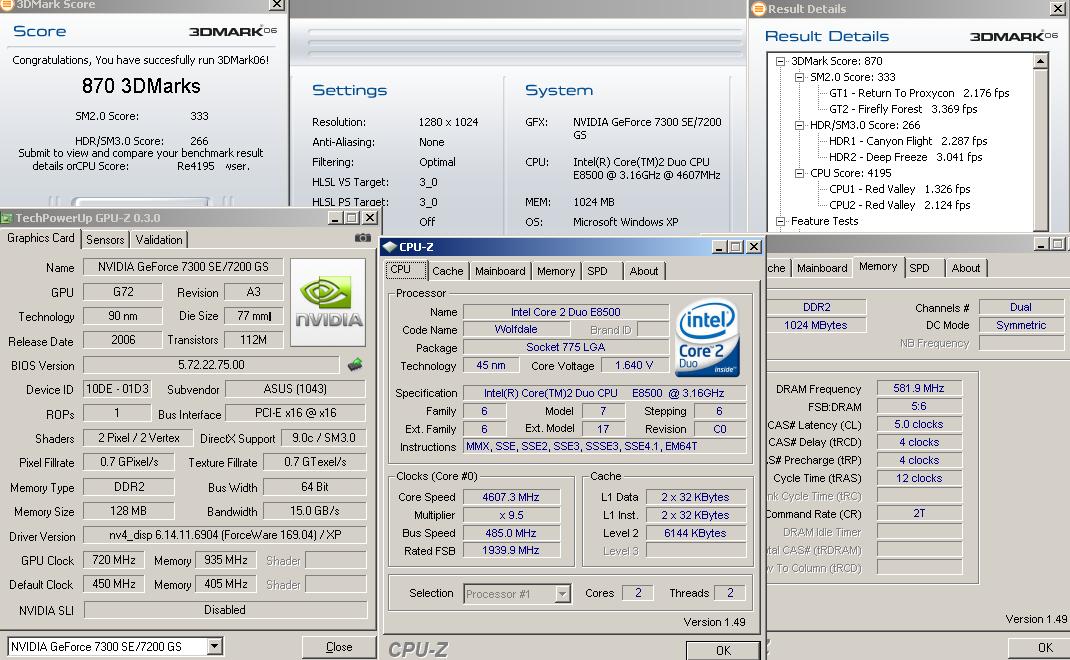
Task: Collapse the SM2.0 Score: 333 node
Action: coord(799,77)
